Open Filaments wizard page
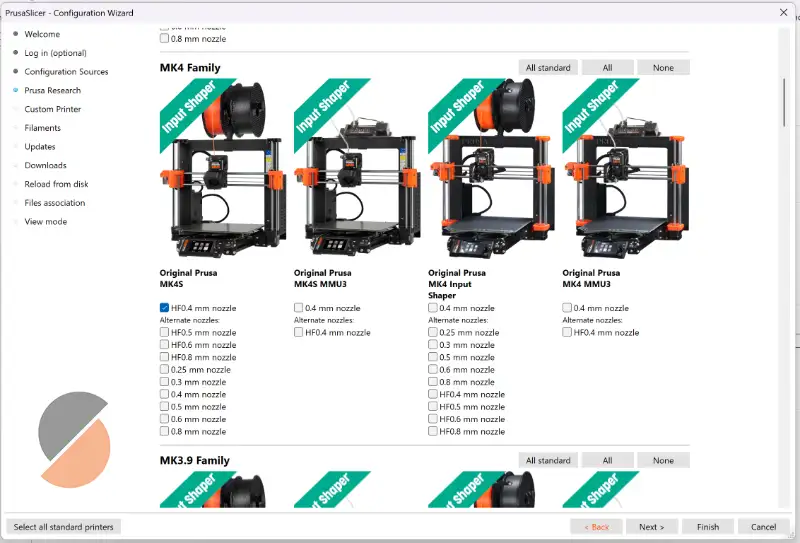Viewport: 800px width, 543px height. pyautogui.click(x=42, y=128)
